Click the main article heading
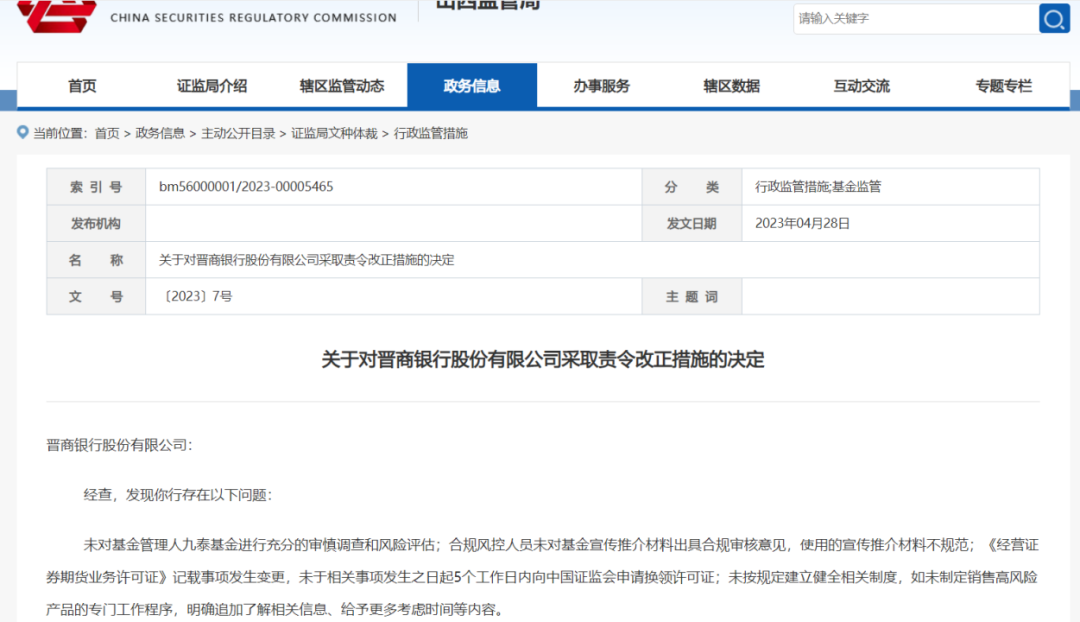The width and height of the screenshot is (1080, 622). pyautogui.click(x=543, y=360)
